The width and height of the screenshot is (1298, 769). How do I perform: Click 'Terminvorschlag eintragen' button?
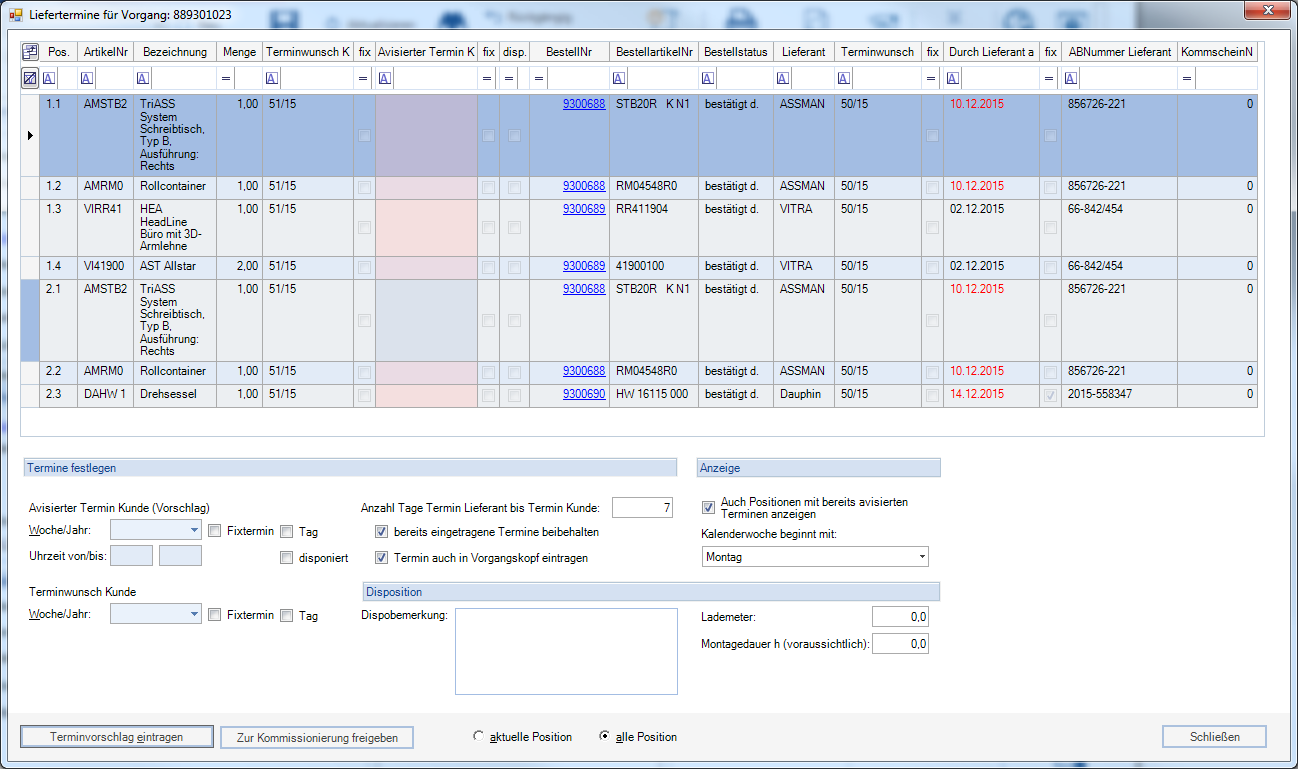pyautogui.click(x=116, y=737)
